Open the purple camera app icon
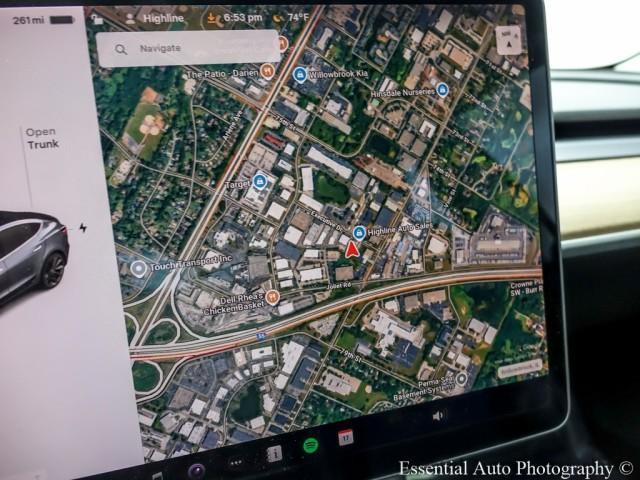Image resolution: width=640 pixels, height=480 pixels. pyautogui.click(x=197, y=470)
